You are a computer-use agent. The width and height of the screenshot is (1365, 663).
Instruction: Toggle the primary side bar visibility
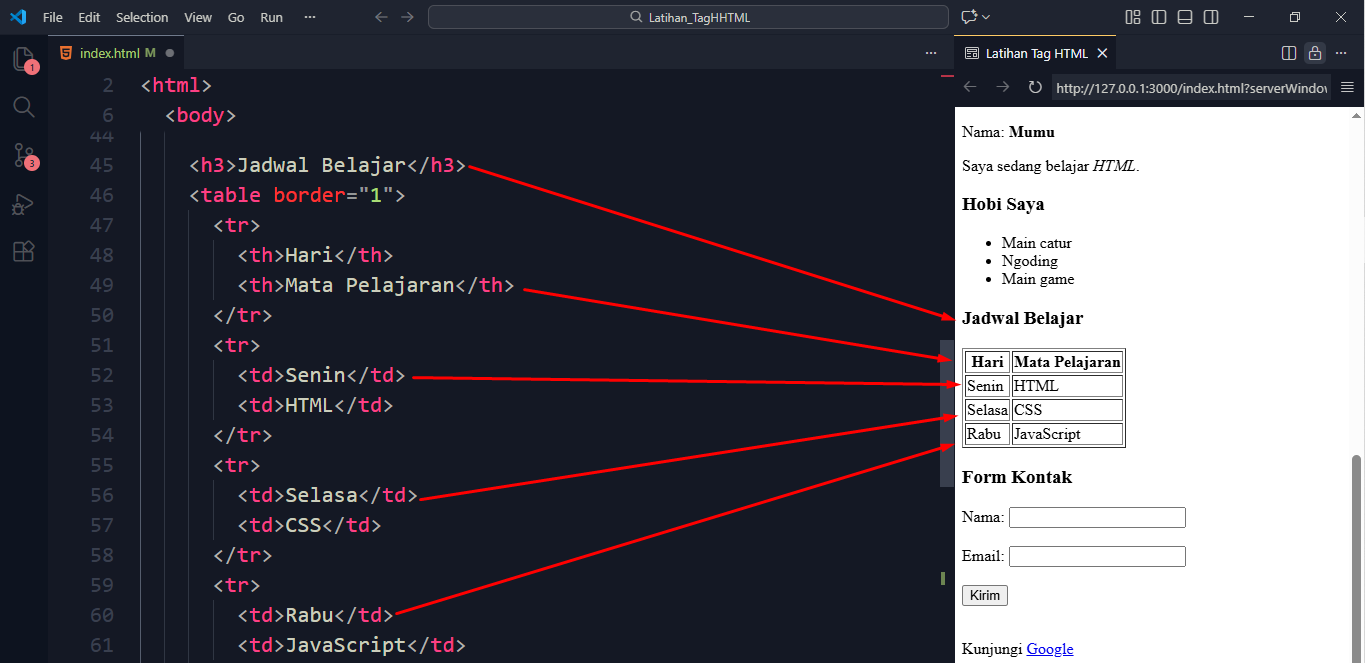click(x=1159, y=17)
